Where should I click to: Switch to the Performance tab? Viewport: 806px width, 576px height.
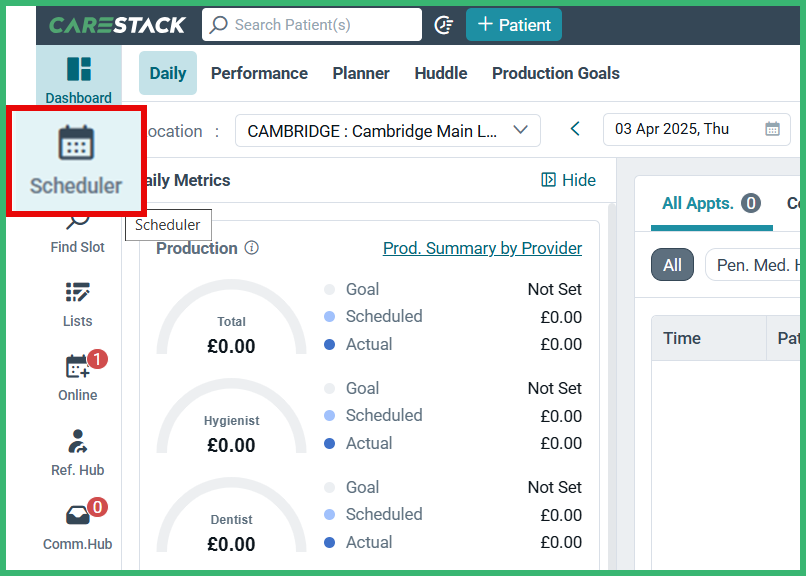click(259, 73)
